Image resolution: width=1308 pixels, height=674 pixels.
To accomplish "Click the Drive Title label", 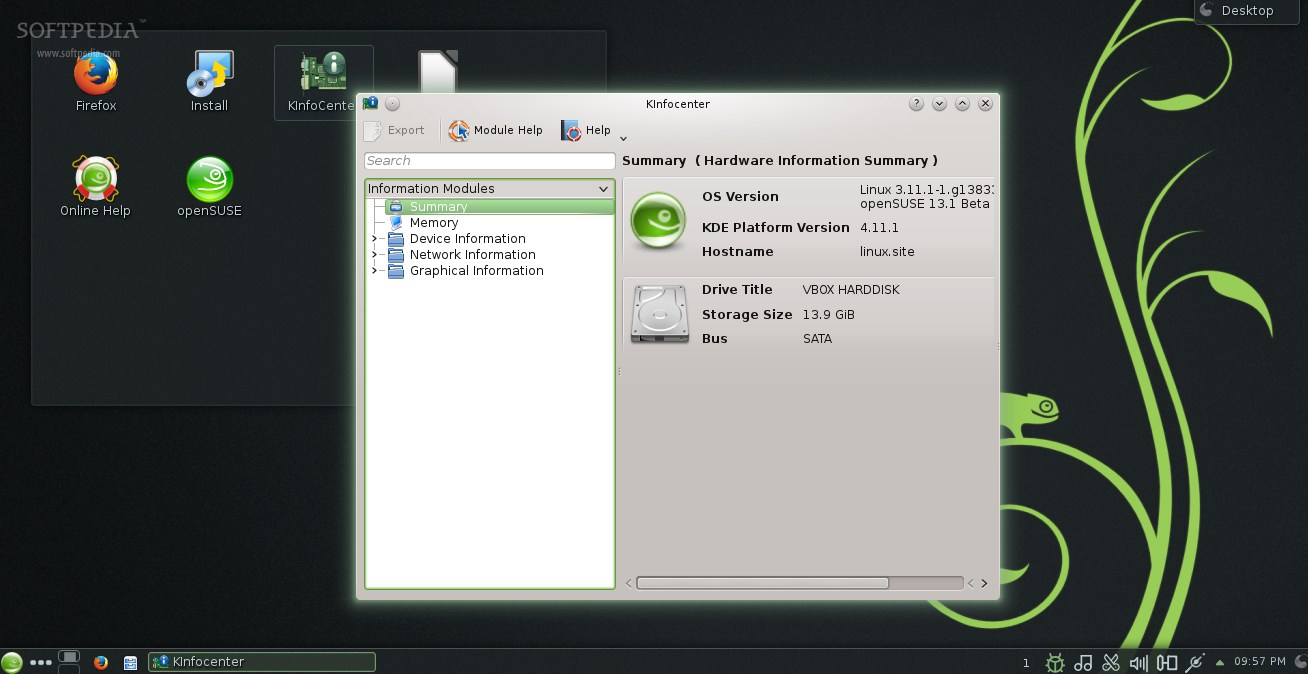I will (737, 289).
